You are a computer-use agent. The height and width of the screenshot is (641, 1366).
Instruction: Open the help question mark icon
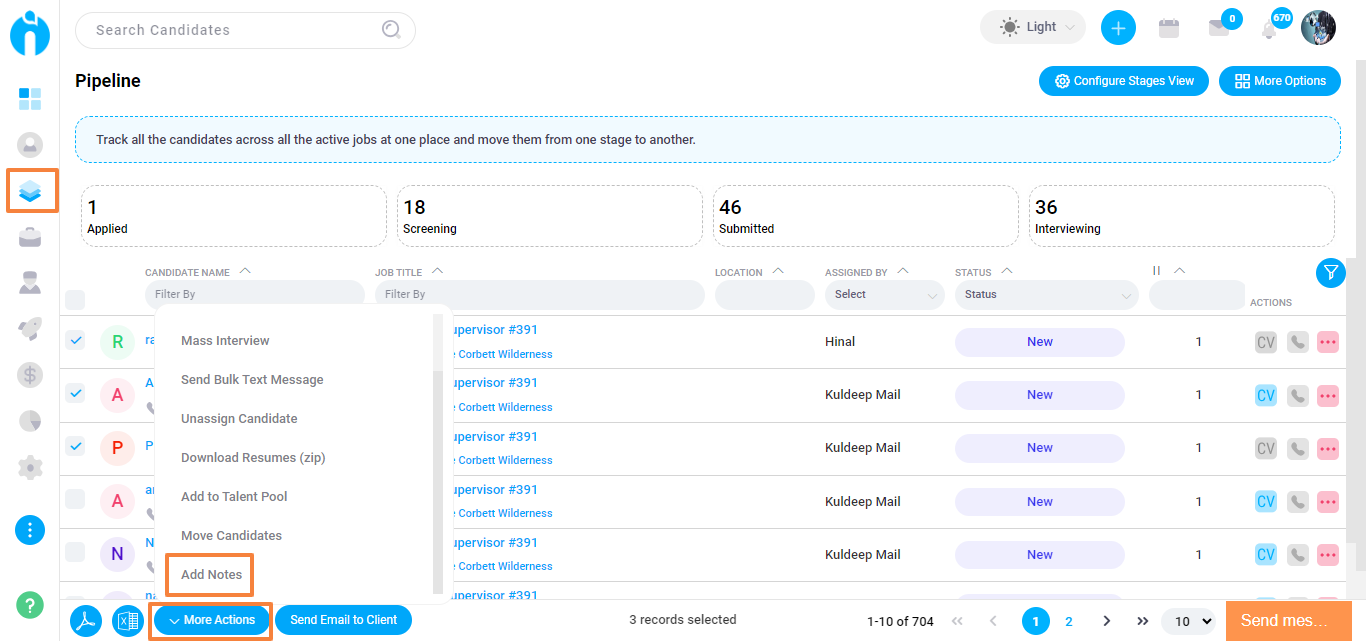30,605
